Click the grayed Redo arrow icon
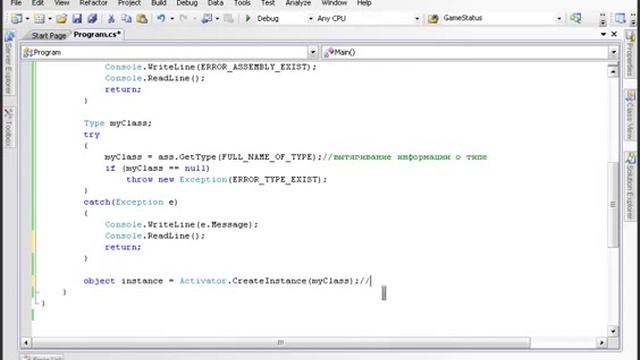 (x=184, y=18)
